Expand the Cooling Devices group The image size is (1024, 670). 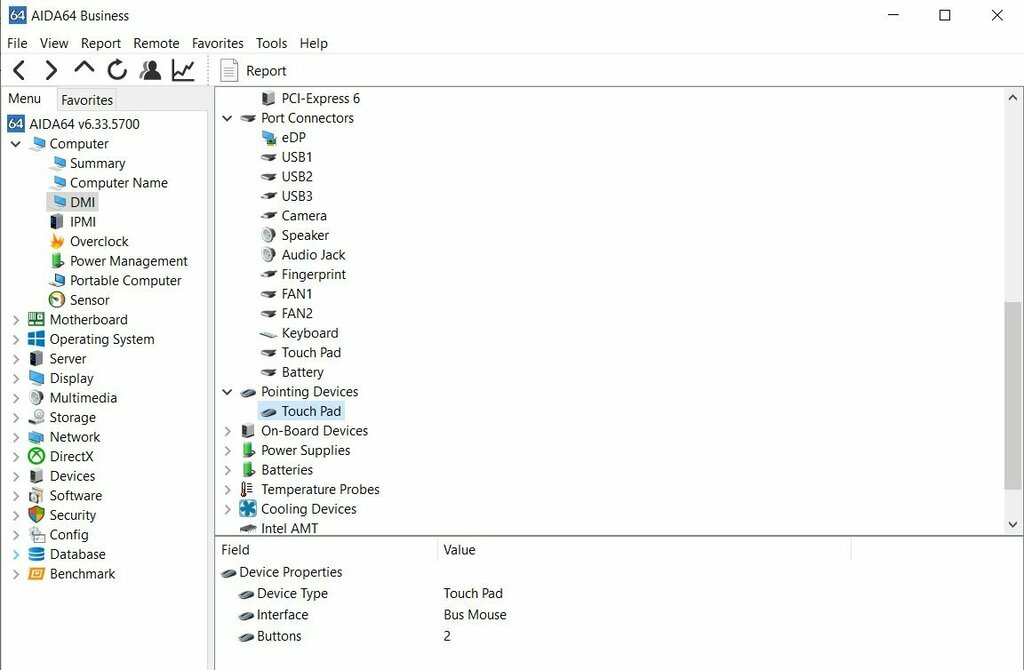(x=227, y=509)
